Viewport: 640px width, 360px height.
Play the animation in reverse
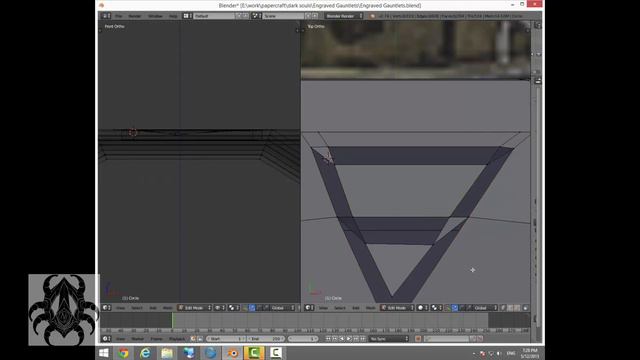pos(342,339)
